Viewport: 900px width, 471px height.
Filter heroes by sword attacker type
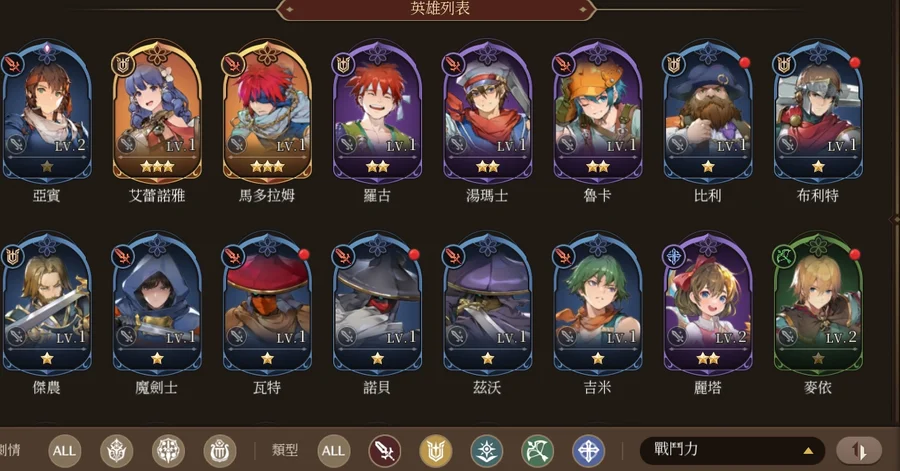385,451
